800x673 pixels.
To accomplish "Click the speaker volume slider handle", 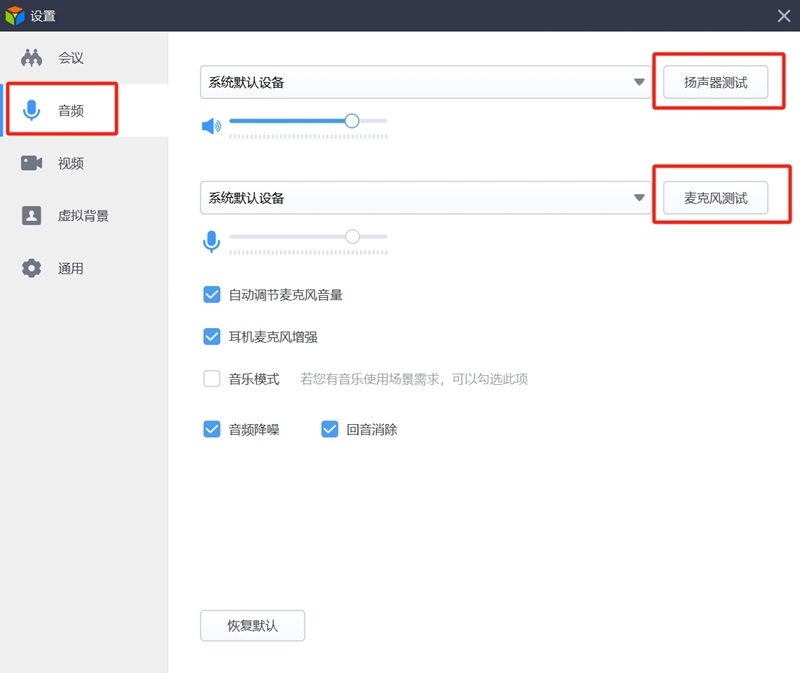I will click(x=351, y=120).
